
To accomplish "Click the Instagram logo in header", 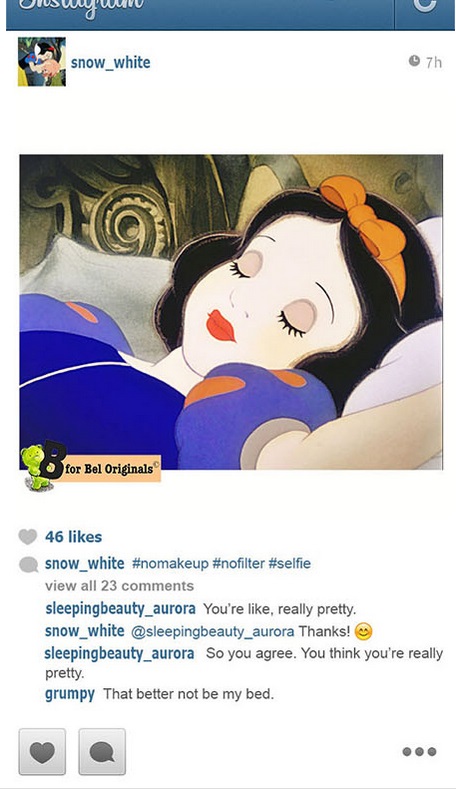I will [81, 8].
